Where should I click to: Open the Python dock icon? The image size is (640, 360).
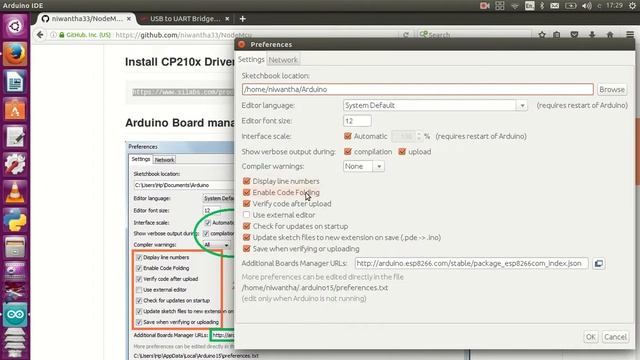click(x=15, y=220)
